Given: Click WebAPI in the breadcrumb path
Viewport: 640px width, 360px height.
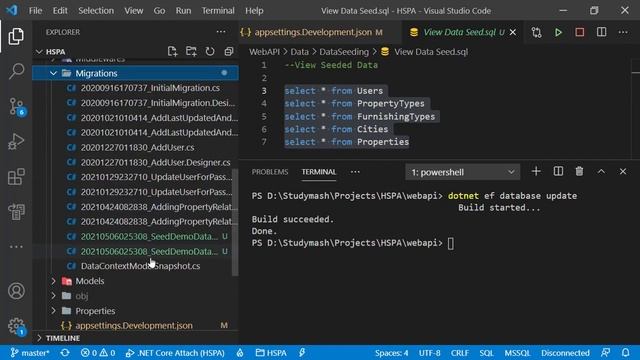Looking at the screenshot, I should pos(264,52).
